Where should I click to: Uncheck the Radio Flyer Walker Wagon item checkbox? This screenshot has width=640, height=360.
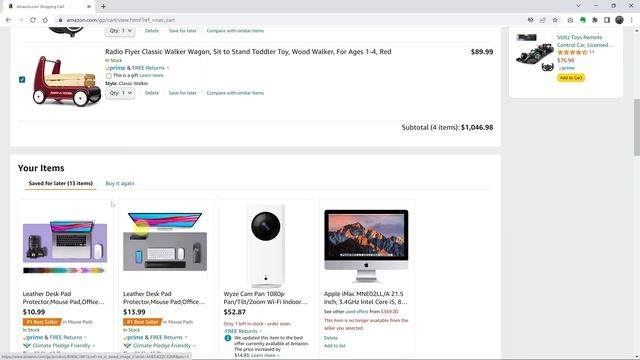(22, 80)
